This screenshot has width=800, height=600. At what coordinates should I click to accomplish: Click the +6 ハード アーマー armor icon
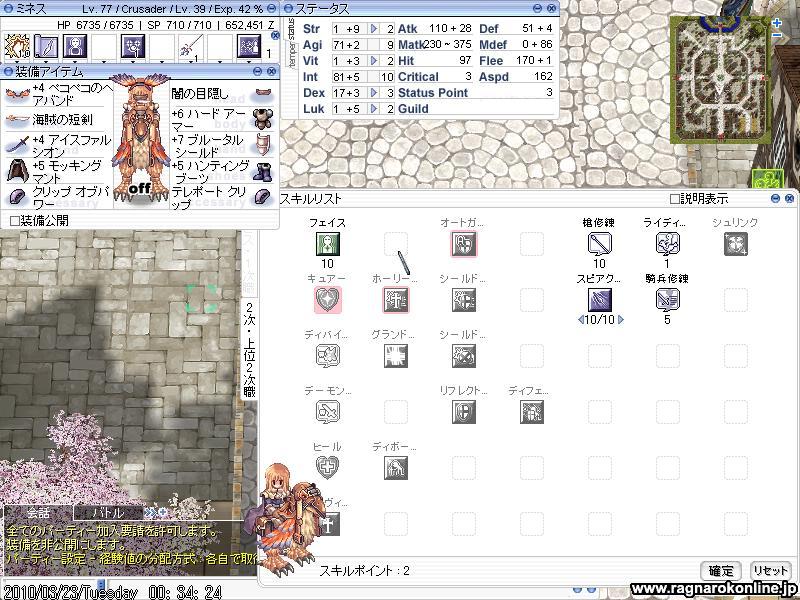(263, 118)
